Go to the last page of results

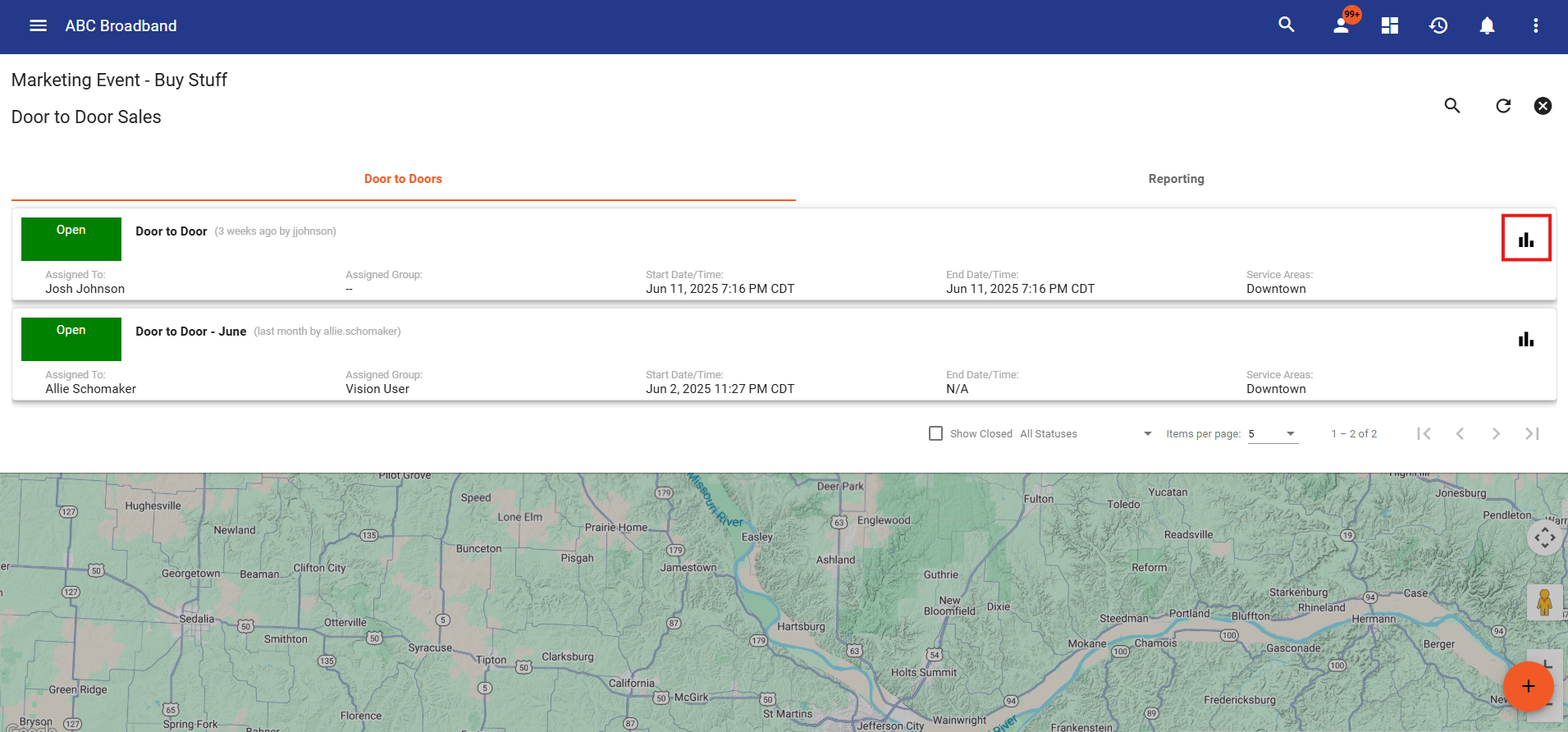(x=1532, y=433)
